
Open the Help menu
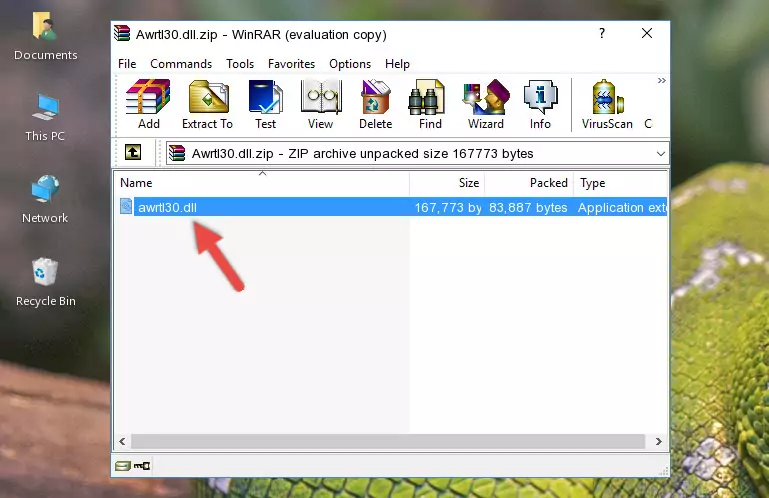pos(397,64)
